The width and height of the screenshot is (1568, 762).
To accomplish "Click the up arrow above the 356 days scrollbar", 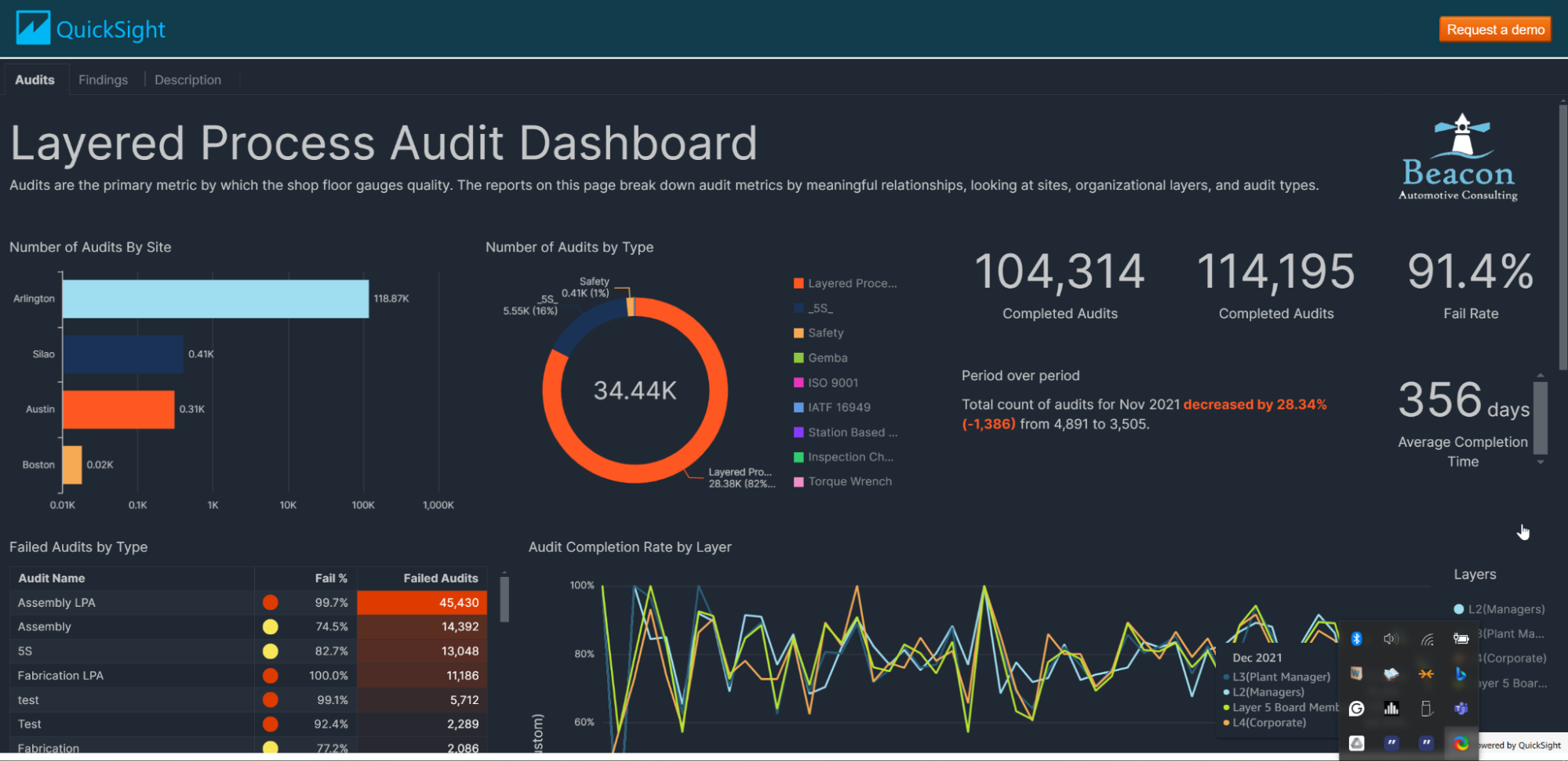I will coord(1541,376).
